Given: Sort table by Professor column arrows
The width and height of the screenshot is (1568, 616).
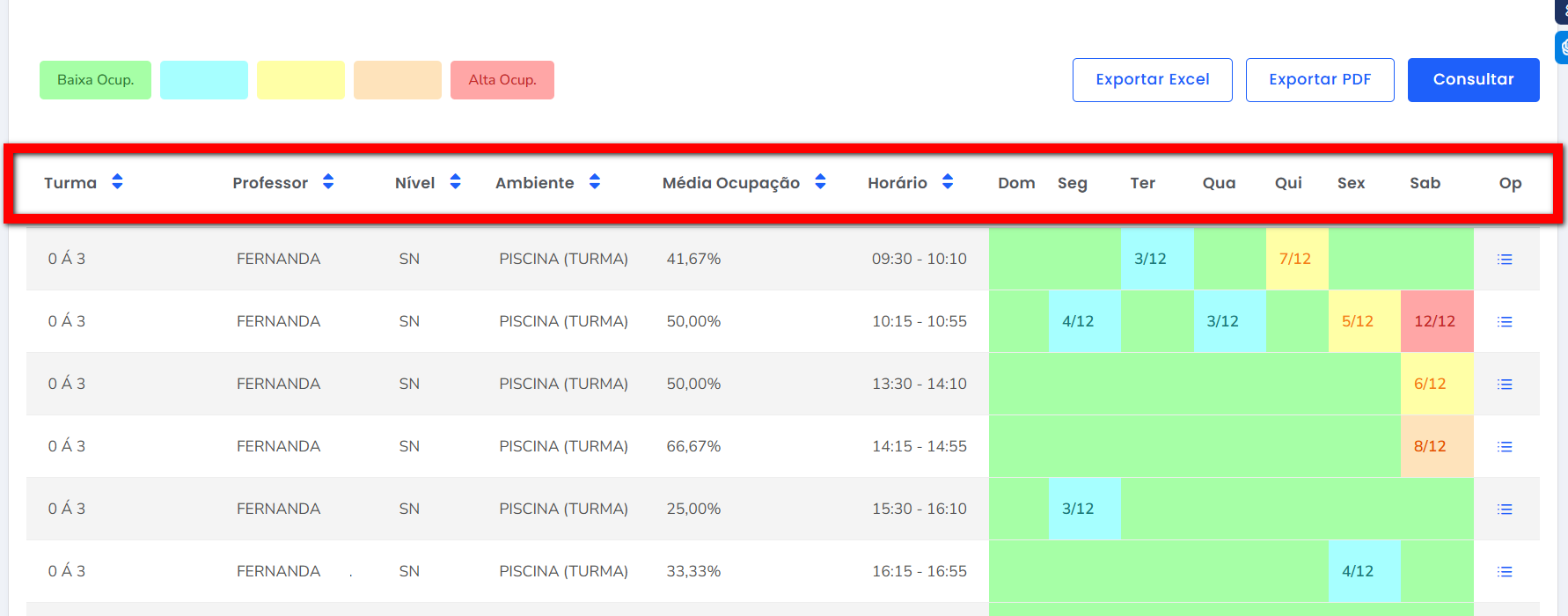Looking at the screenshot, I should click(328, 182).
